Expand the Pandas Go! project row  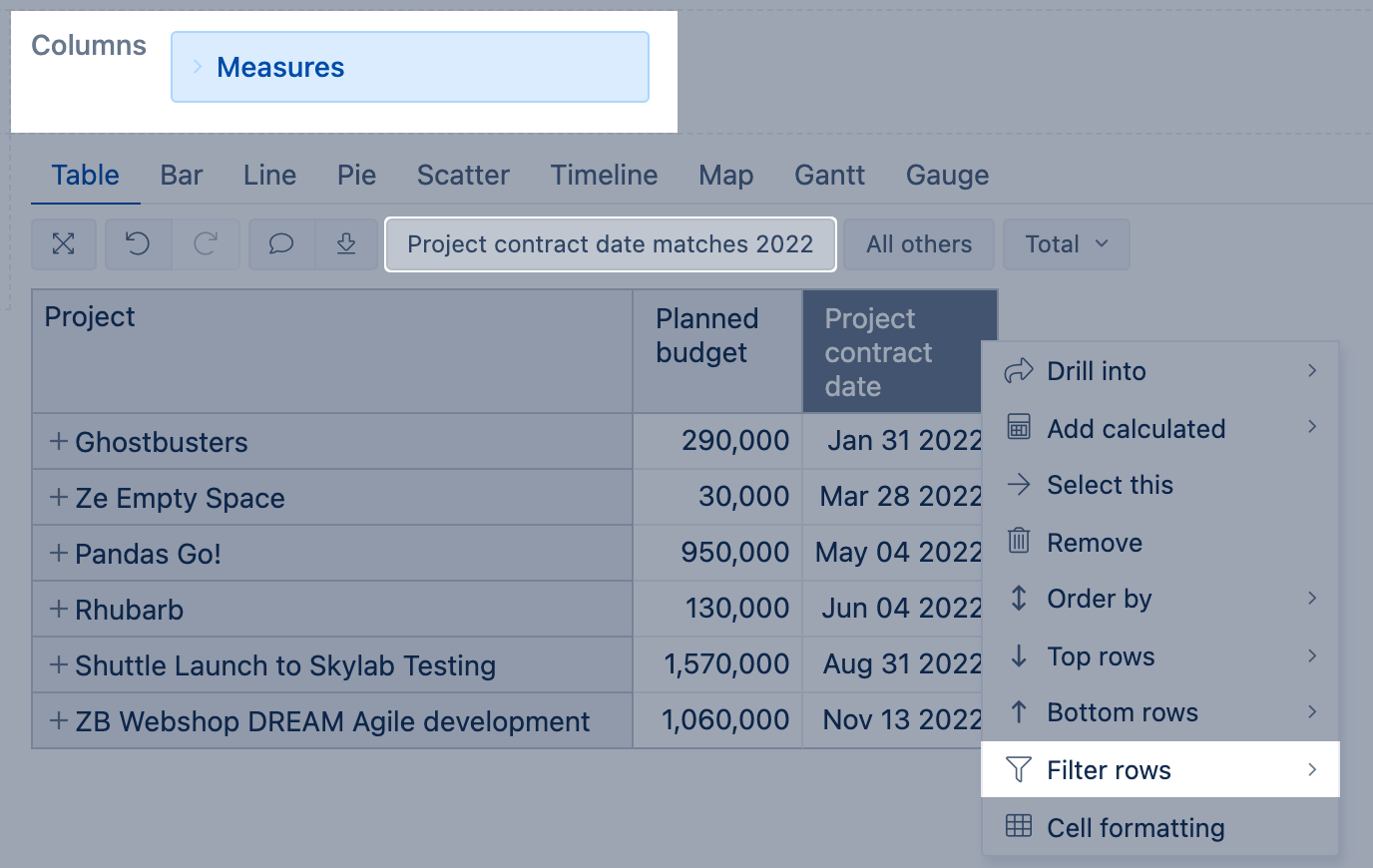(59, 554)
